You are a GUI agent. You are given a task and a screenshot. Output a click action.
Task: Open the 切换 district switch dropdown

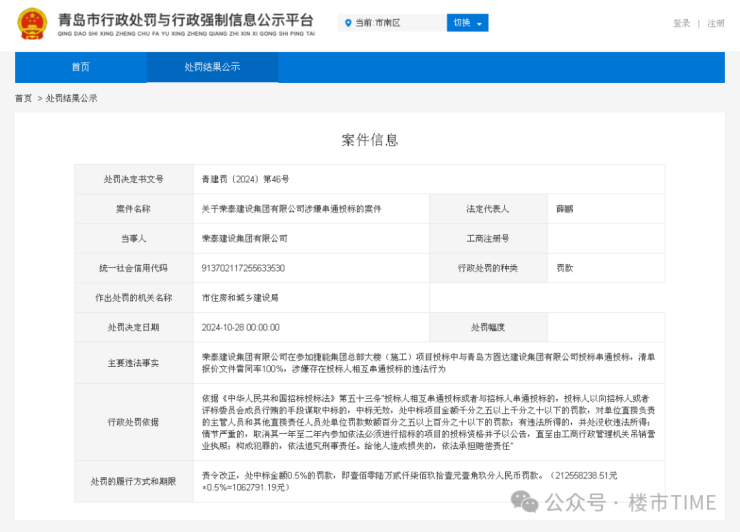(468, 23)
